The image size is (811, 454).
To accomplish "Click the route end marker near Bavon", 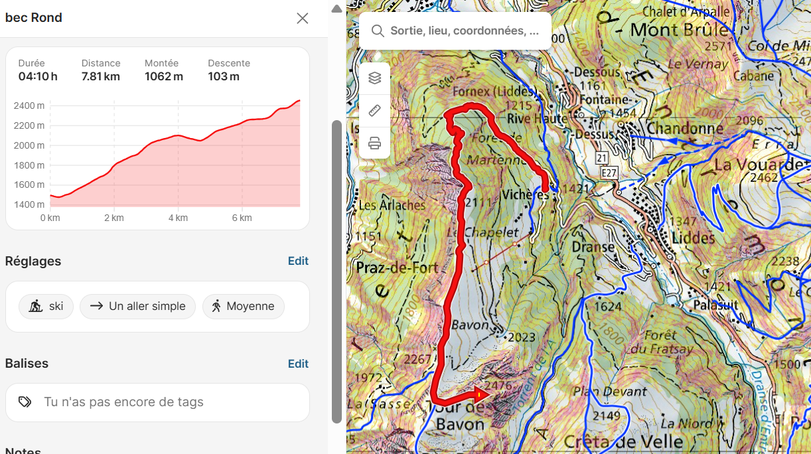I will (479, 395).
